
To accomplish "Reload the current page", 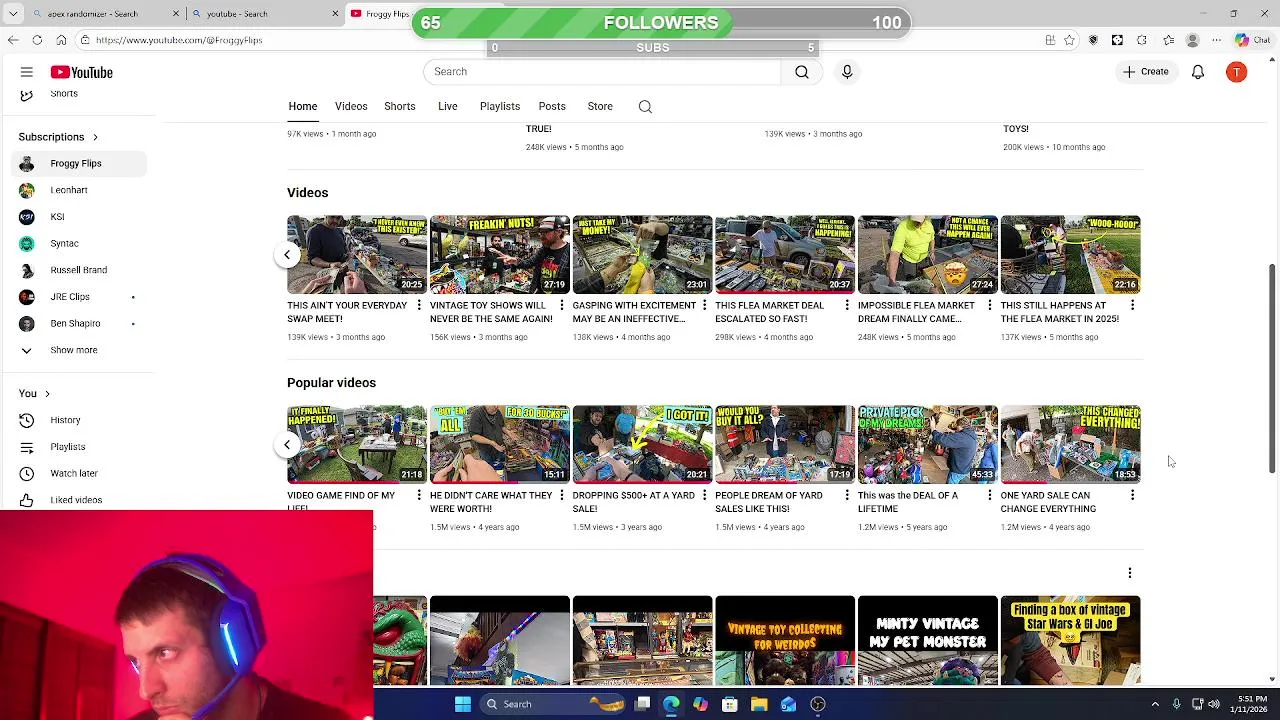I will pos(37,40).
